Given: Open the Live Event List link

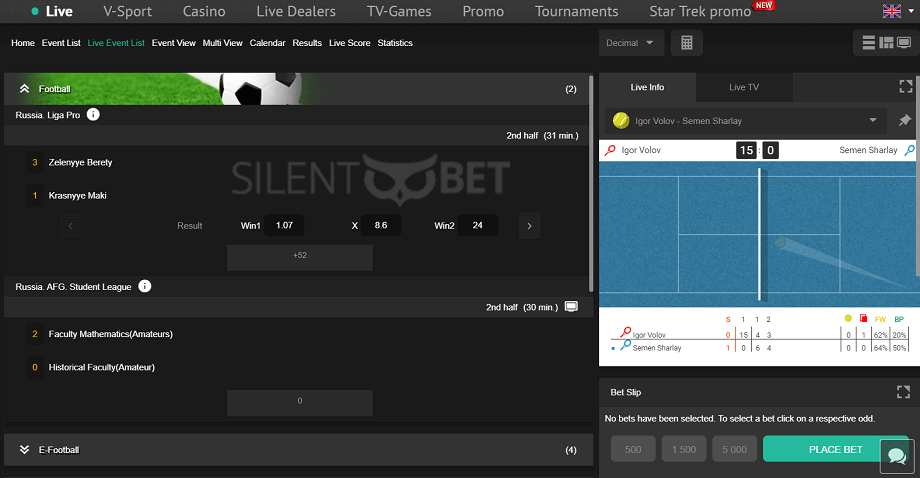Looking at the screenshot, I should coord(116,43).
